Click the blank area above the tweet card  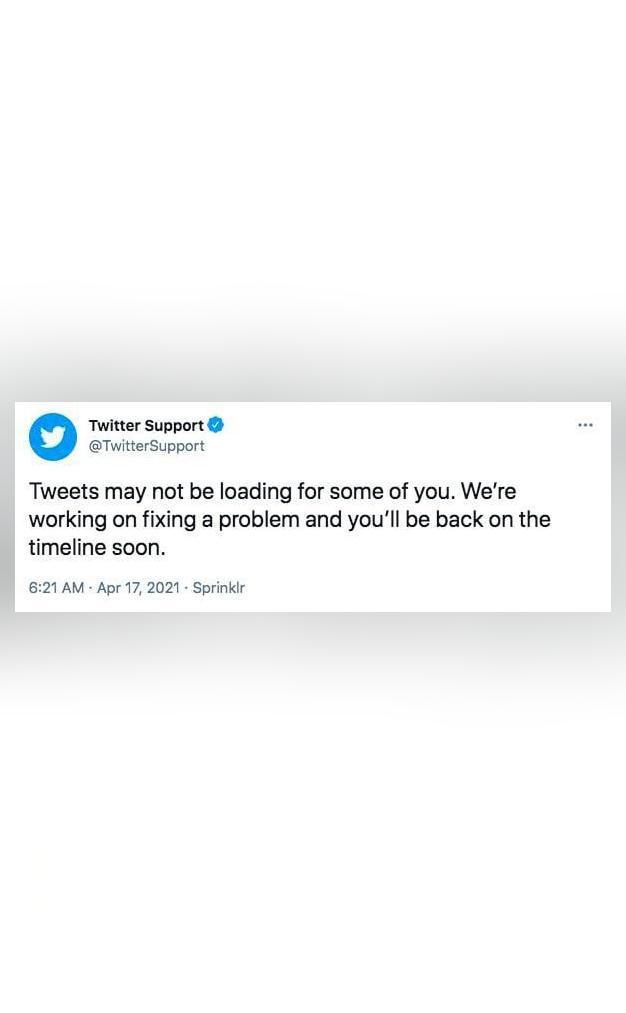[313, 200]
